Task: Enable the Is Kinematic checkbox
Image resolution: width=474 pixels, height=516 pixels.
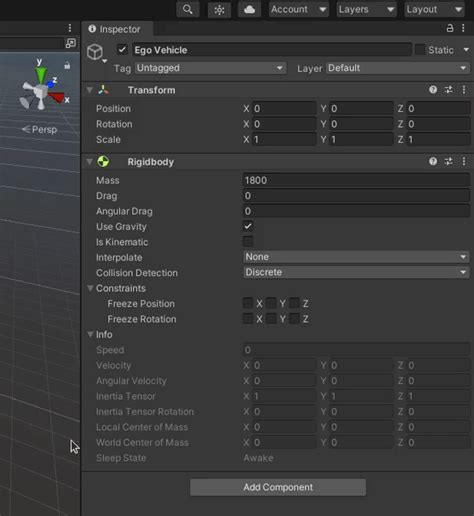Action: point(248,242)
